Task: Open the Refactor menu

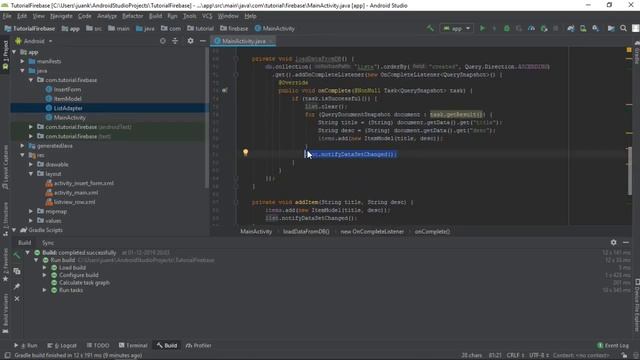Action: point(133,16)
